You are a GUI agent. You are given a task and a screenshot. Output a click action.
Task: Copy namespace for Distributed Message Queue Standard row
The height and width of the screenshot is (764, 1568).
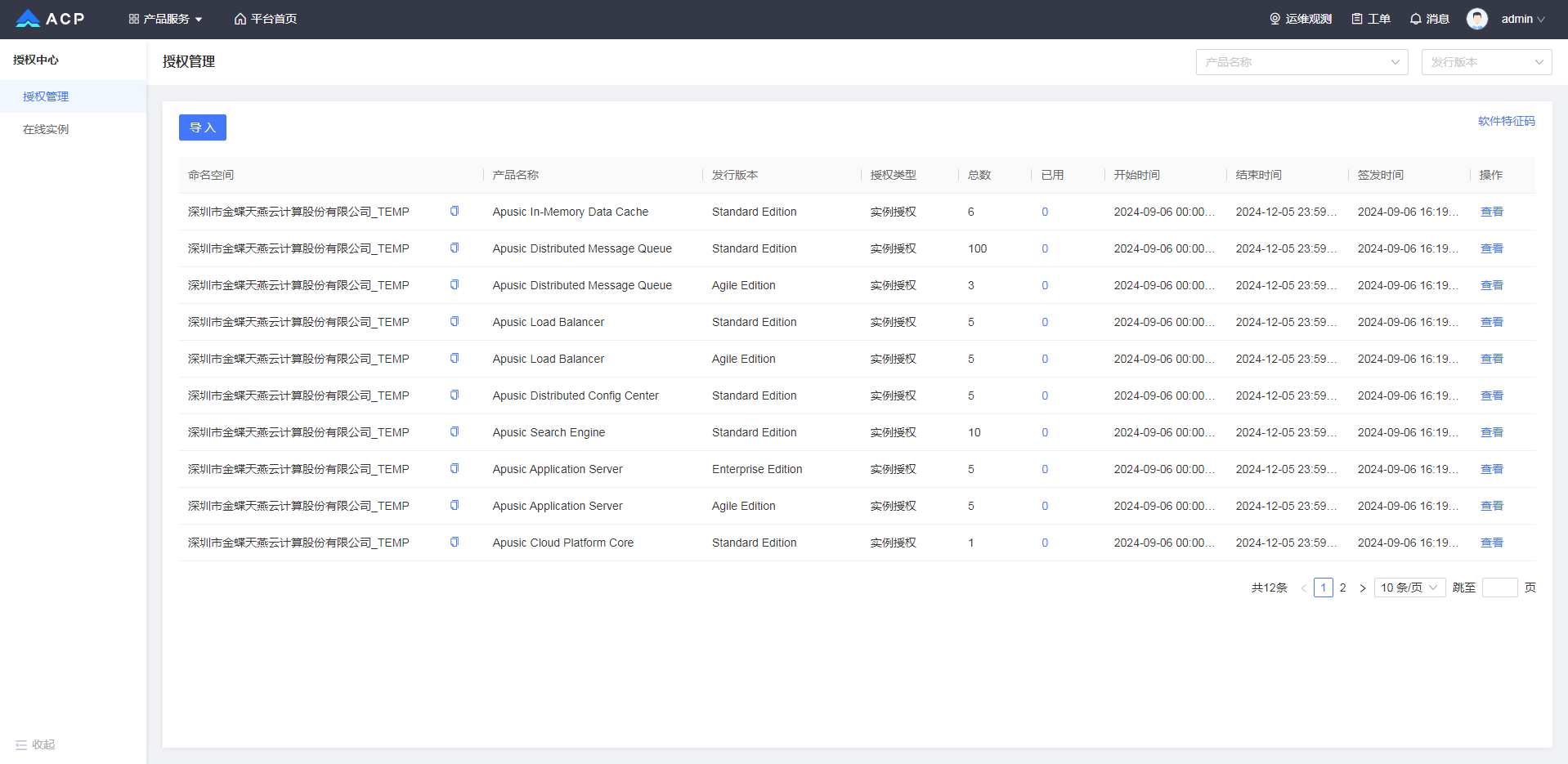pyautogui.click(x=455, y=248)
